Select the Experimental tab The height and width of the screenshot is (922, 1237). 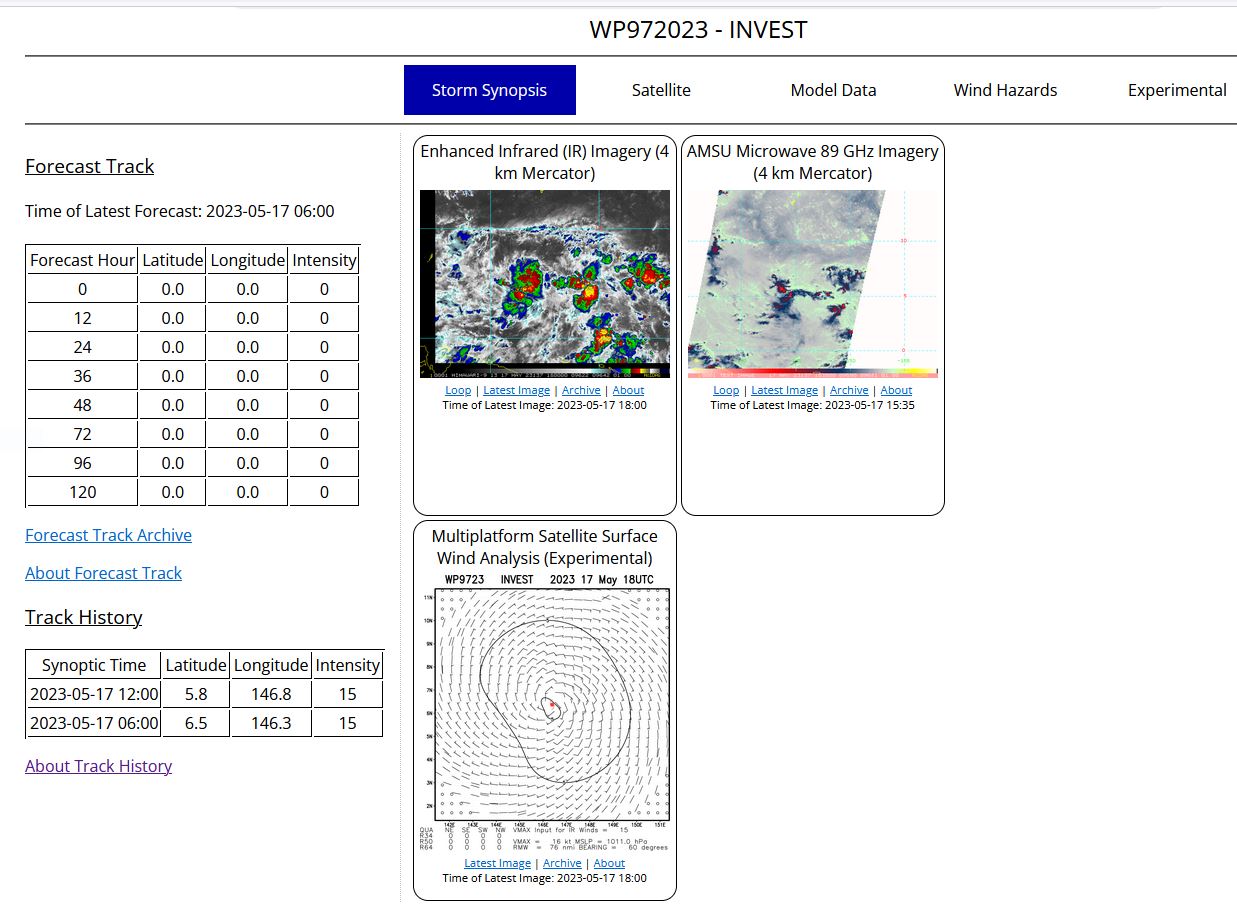(1177, 90)
